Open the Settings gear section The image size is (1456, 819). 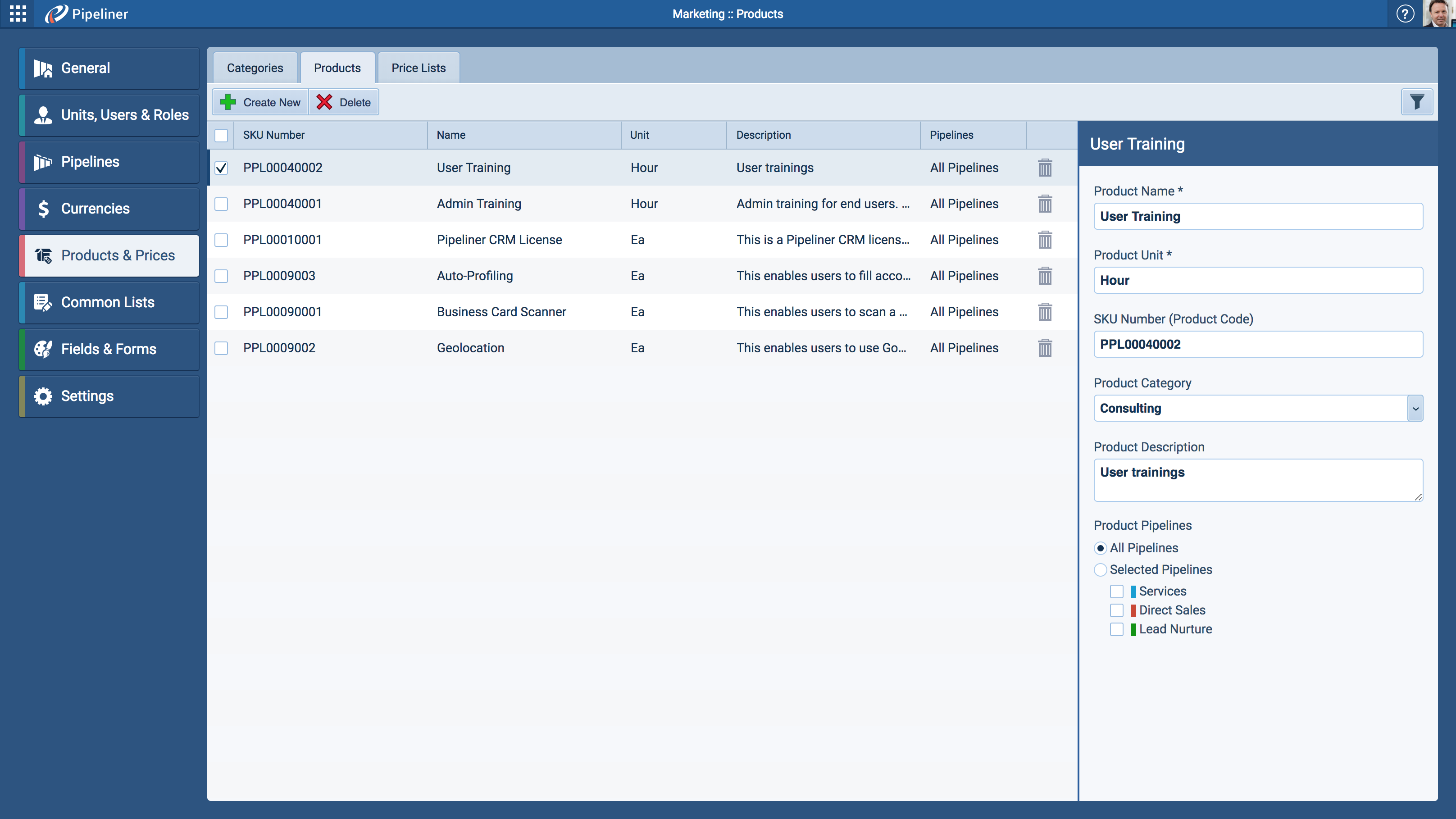coord(109,396)
